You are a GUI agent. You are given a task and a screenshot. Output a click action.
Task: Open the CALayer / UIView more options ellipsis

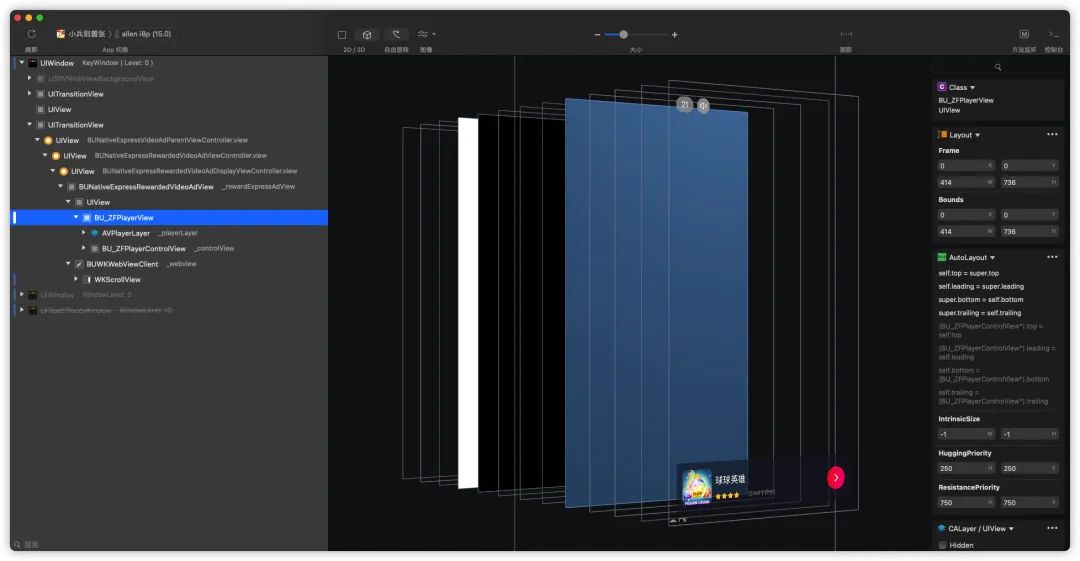point(1052,529)
